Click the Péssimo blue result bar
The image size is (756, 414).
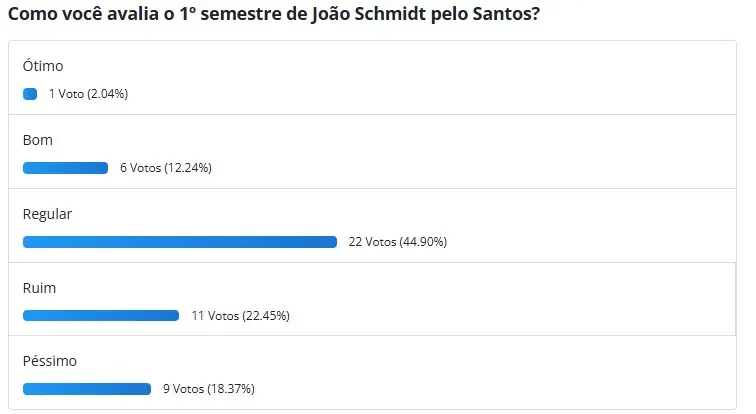pos(87,389)
